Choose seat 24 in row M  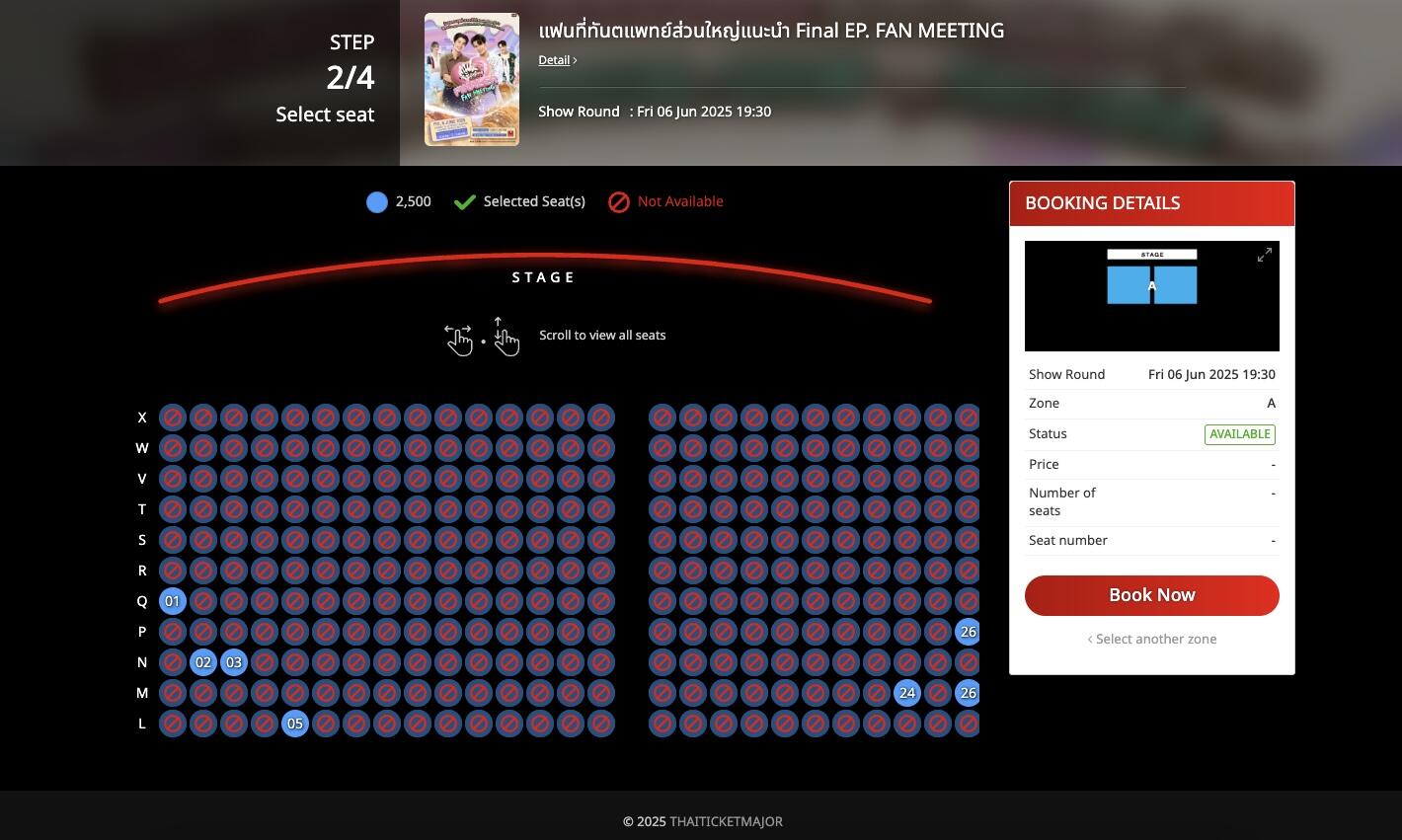click(x=907, y=693)
